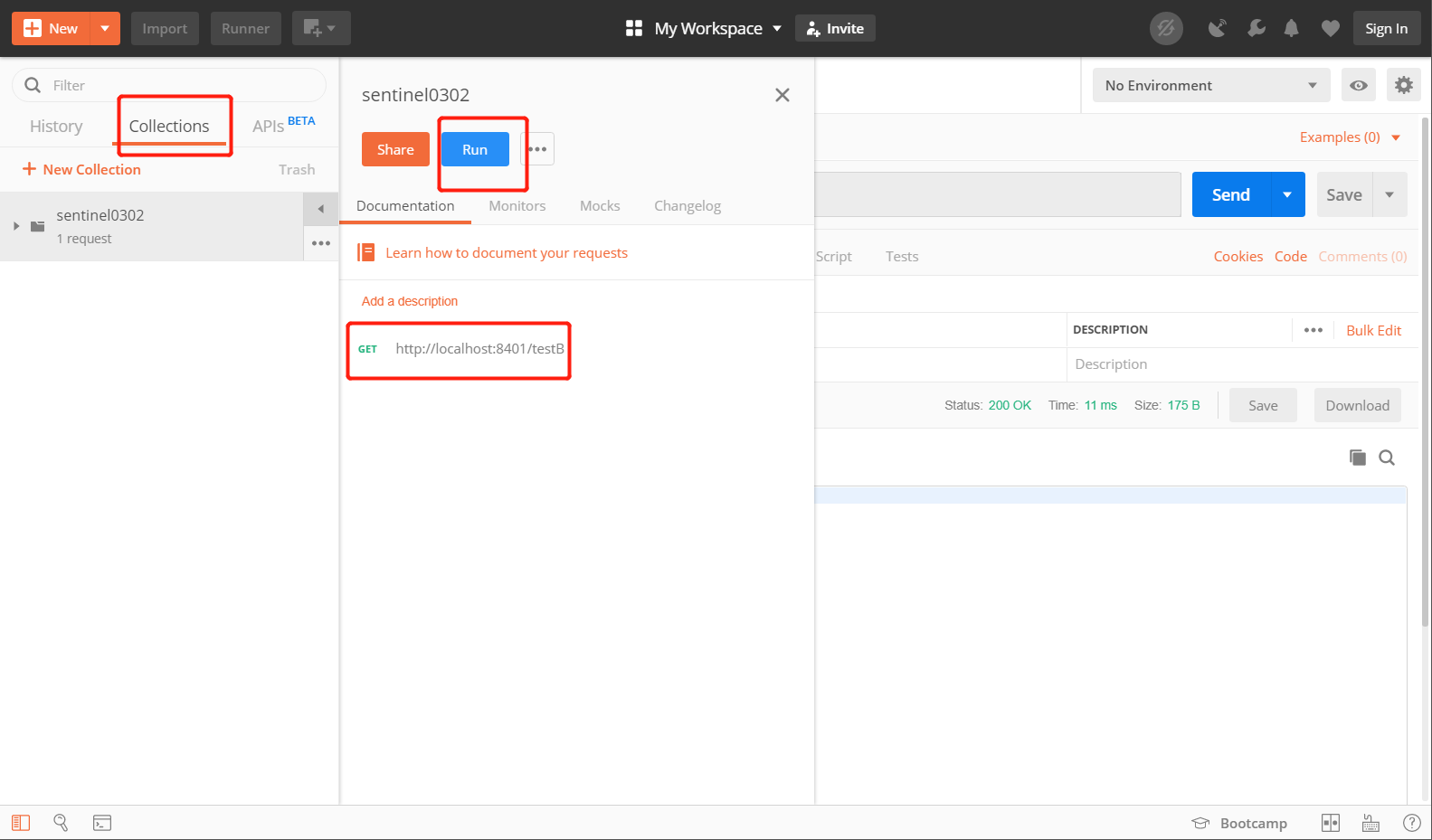Click the response Save button
1432x840 pixels.
1263,405
